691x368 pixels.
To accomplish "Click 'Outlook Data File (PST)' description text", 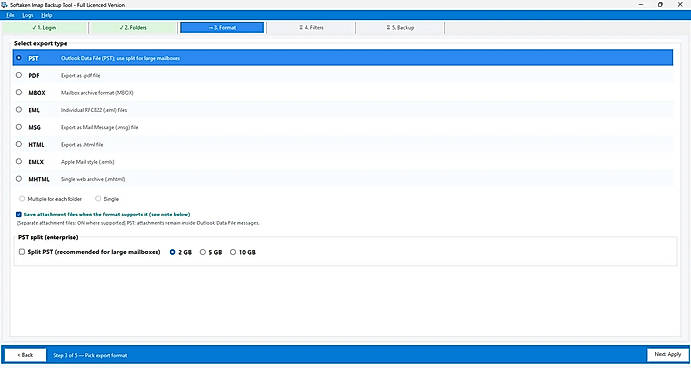I will (120, 58).
